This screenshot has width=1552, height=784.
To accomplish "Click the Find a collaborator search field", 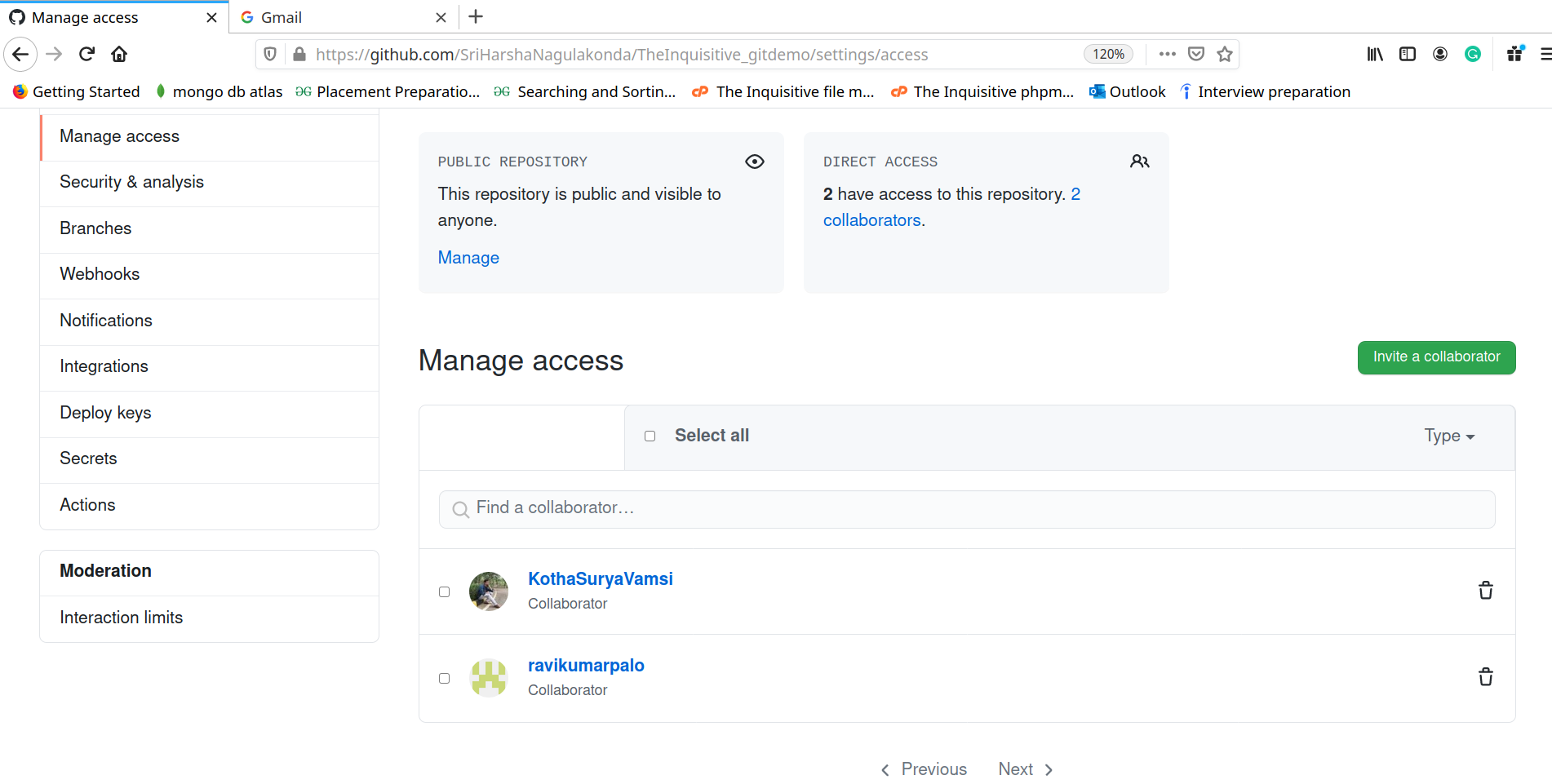I will [x=966, y=508].
